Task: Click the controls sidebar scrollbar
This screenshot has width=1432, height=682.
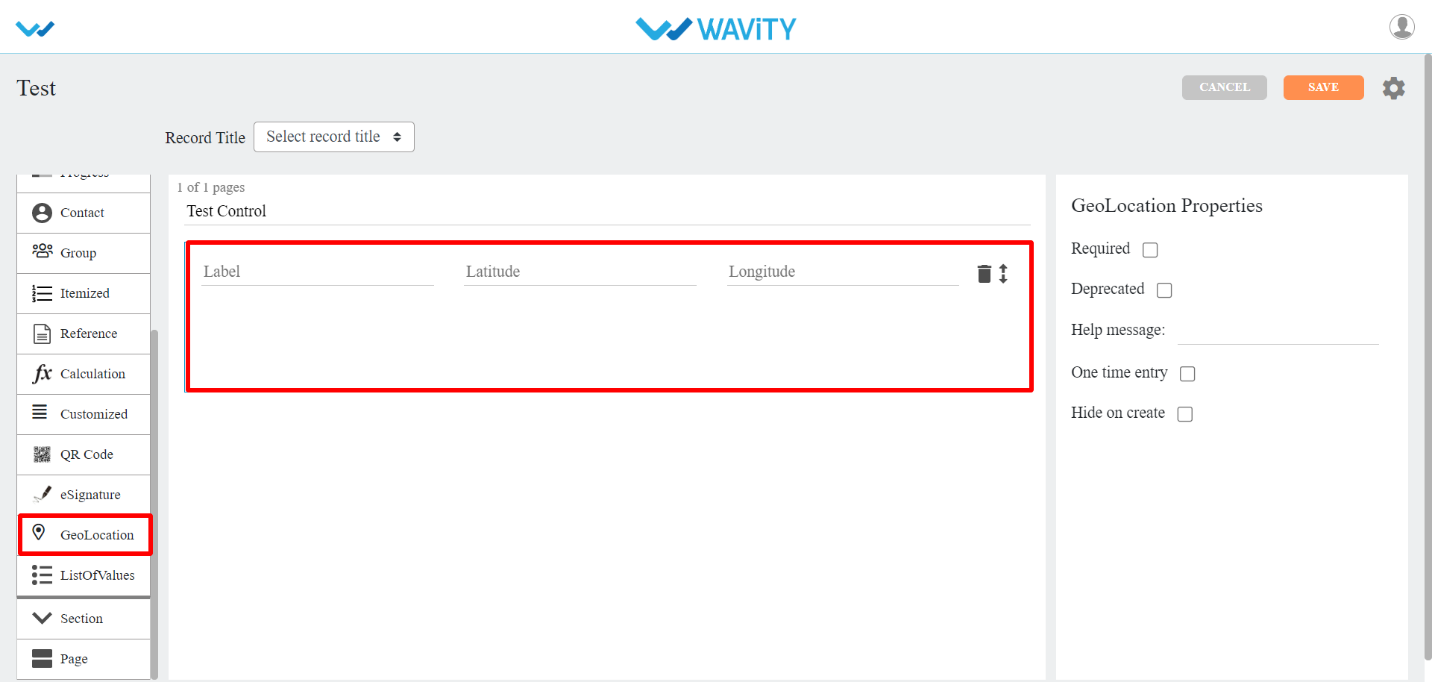Action: 154,504
